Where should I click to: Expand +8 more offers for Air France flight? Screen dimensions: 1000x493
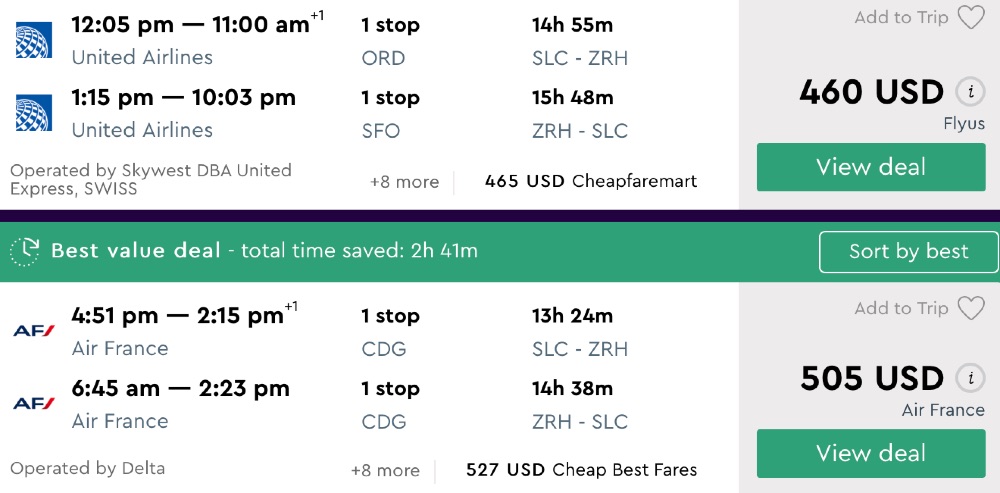pos(385,470)
